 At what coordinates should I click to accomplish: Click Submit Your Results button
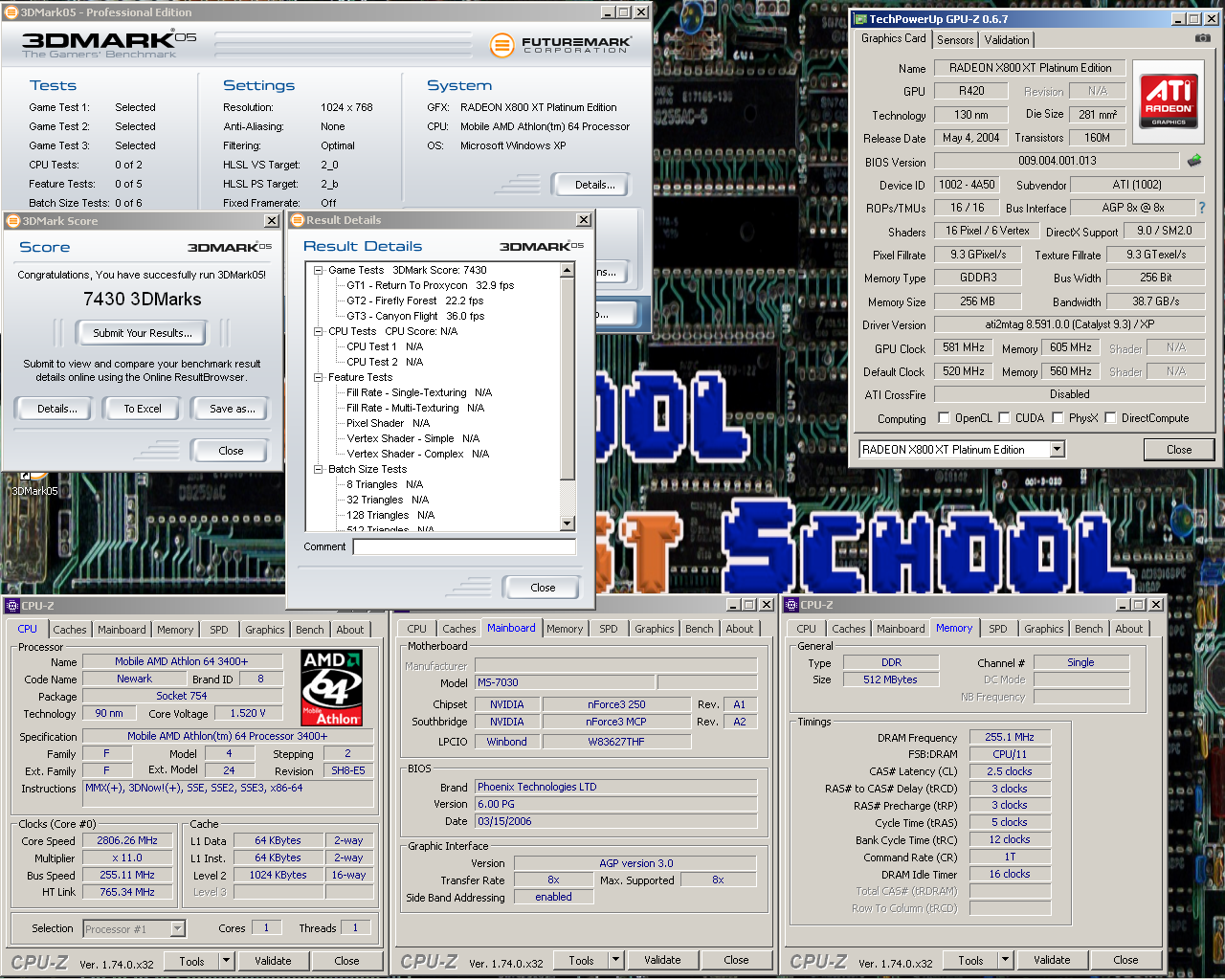[143, 333]
